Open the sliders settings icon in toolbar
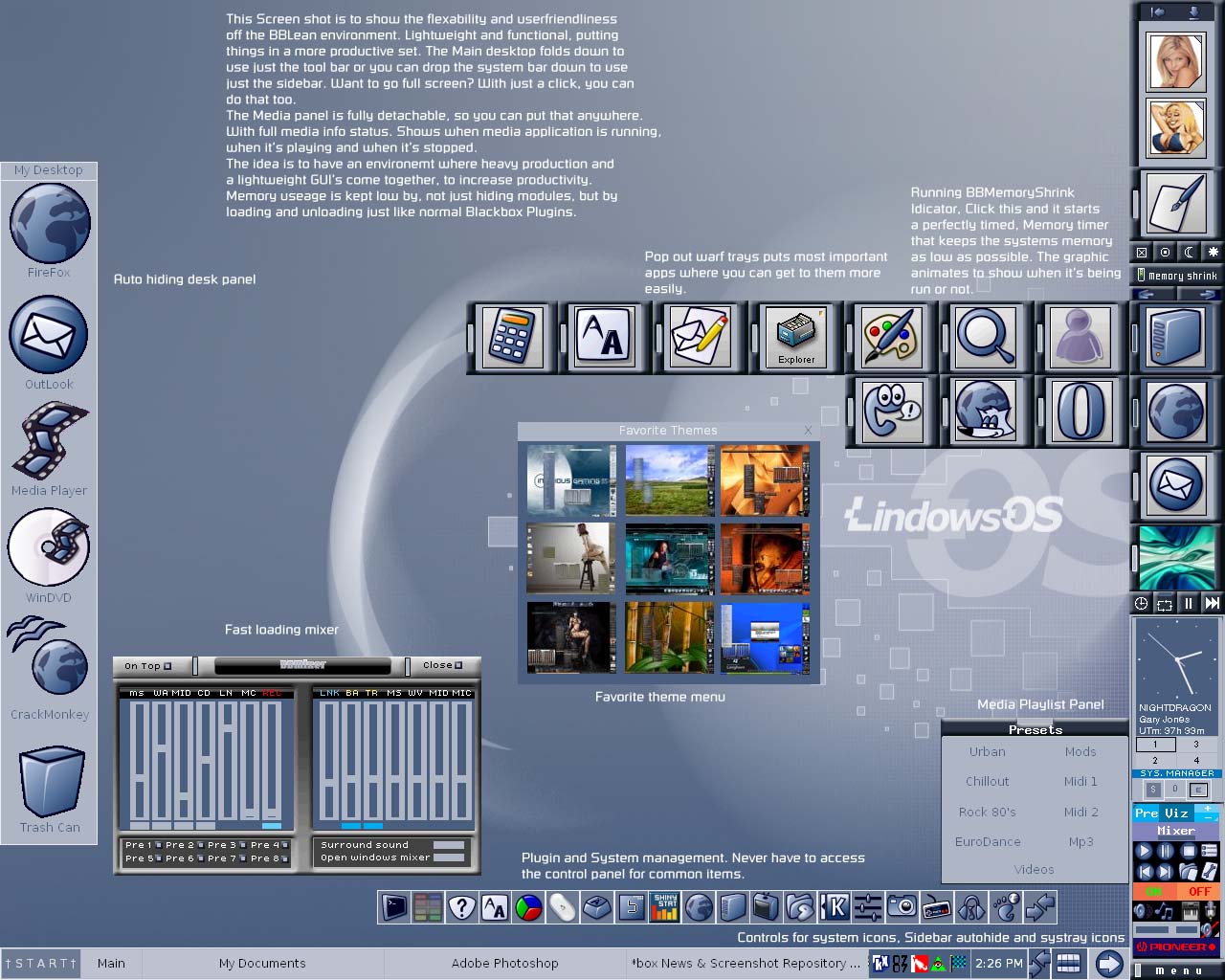Viewport: 1225px width, 980px height. click(x=868, y=906)
